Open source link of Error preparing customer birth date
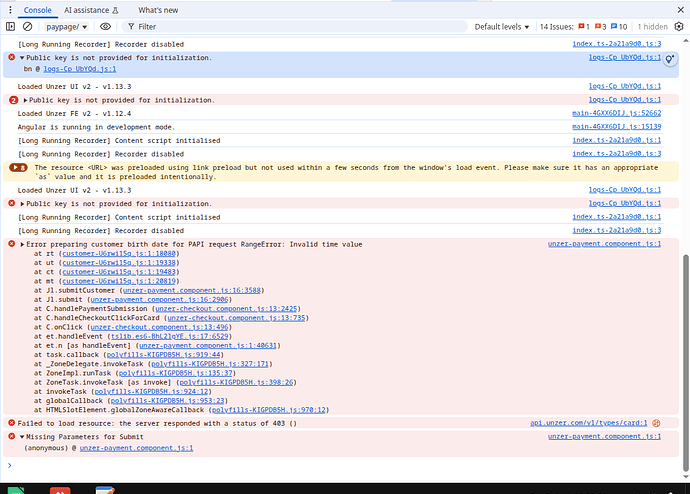Image resolution: width=690 pixels, height=494 pixels. (604, 244)
